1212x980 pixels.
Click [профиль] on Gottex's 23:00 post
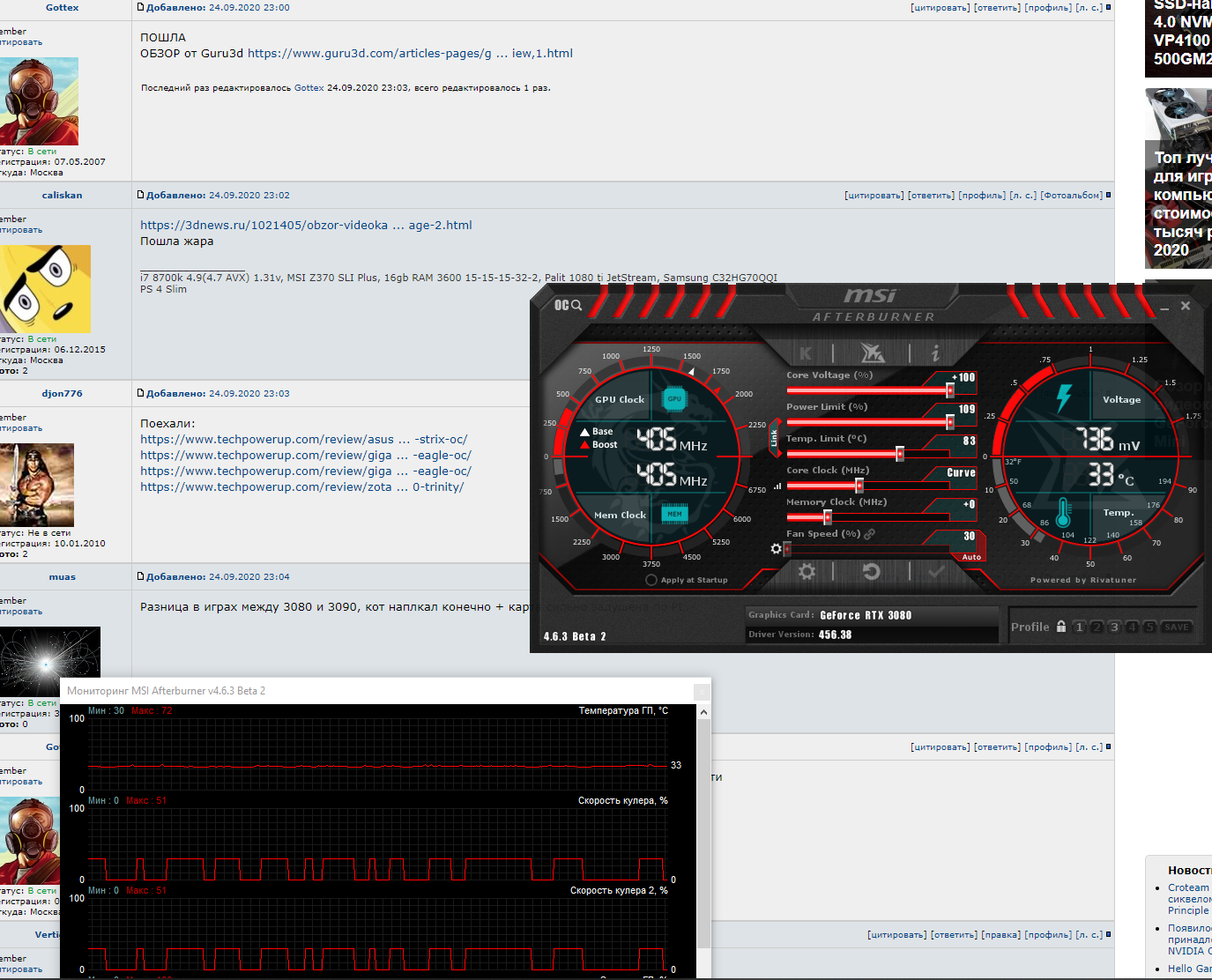(1048, 8)
